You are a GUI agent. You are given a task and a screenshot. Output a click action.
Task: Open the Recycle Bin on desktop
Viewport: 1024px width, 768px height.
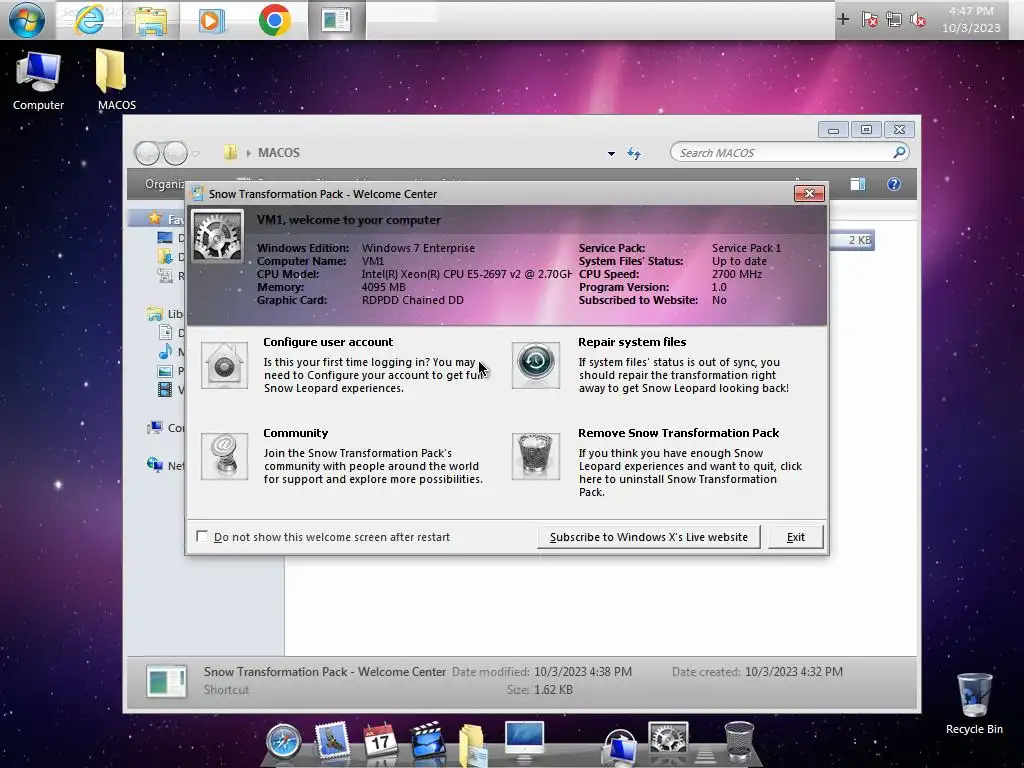pyautogui.click(x=974, y=704)
